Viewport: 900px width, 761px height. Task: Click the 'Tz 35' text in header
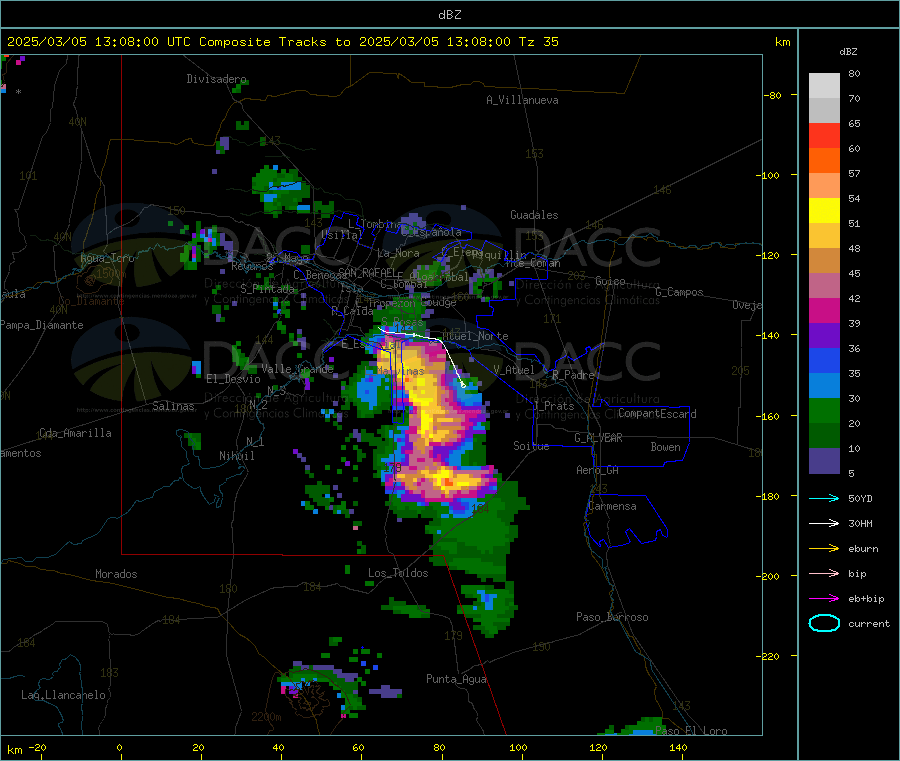(x=538, y=42)
